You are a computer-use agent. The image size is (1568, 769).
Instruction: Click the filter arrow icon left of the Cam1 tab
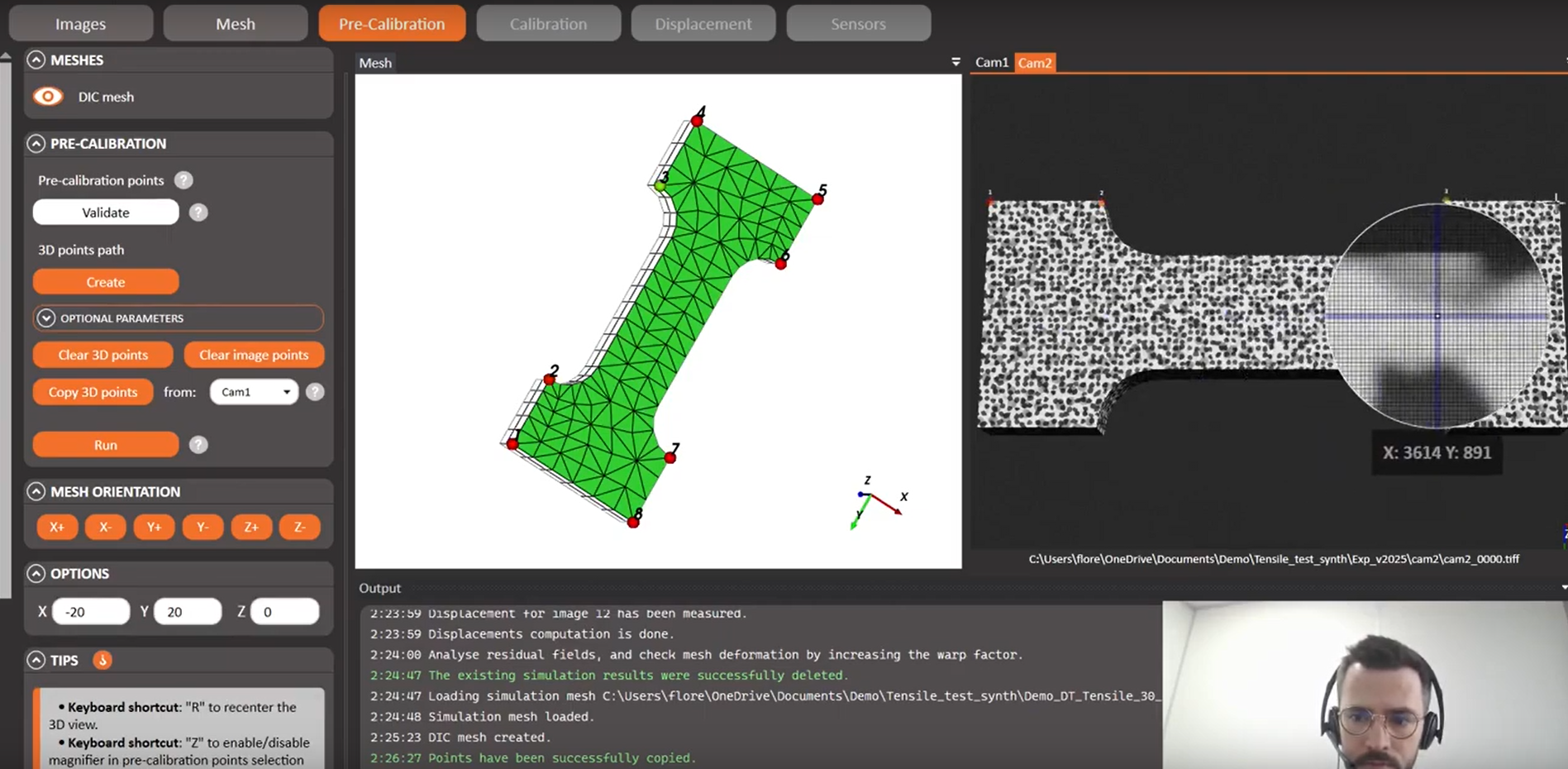(956, 61)
